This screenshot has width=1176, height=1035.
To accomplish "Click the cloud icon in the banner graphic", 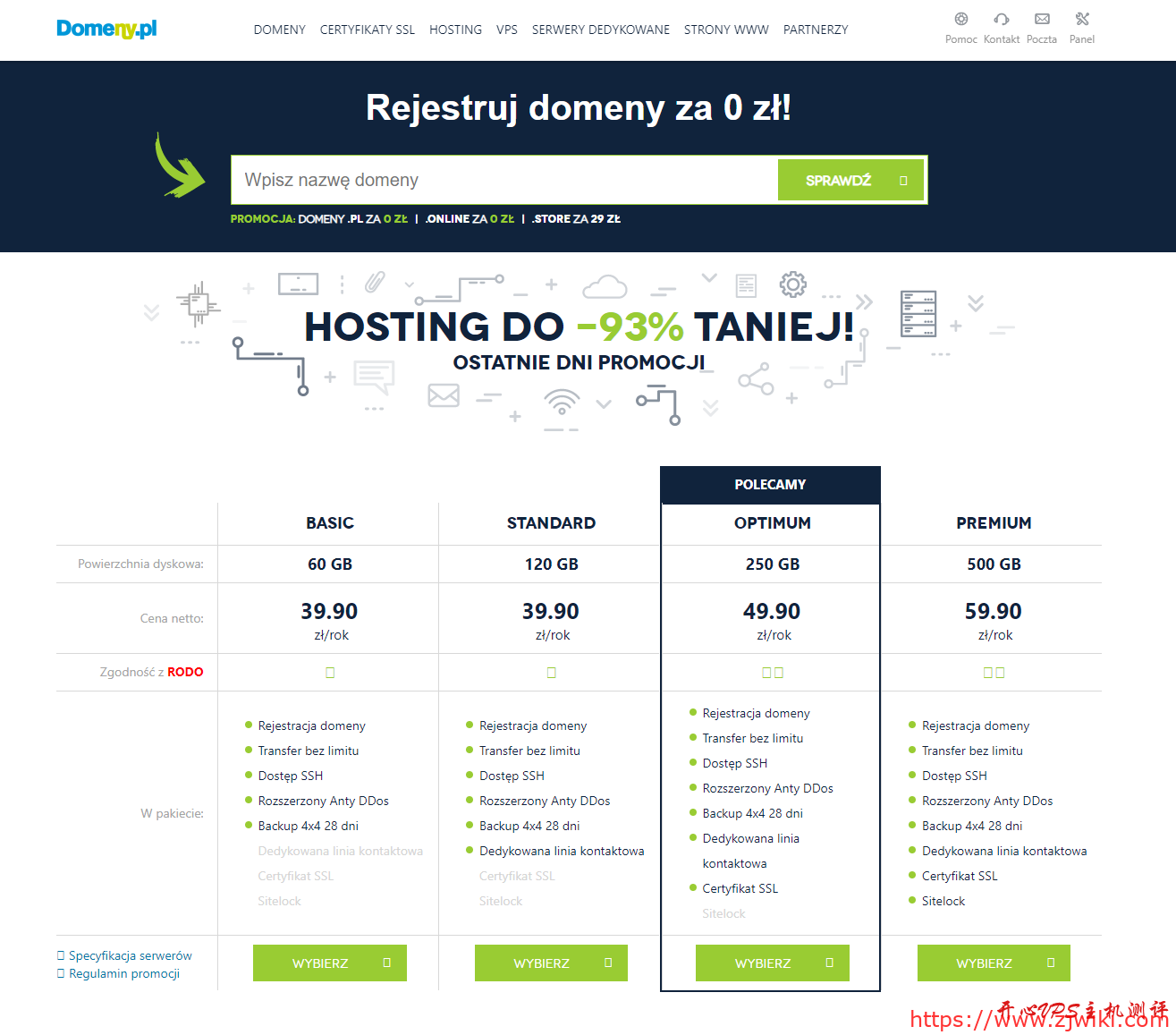I will tap(605, 286).
